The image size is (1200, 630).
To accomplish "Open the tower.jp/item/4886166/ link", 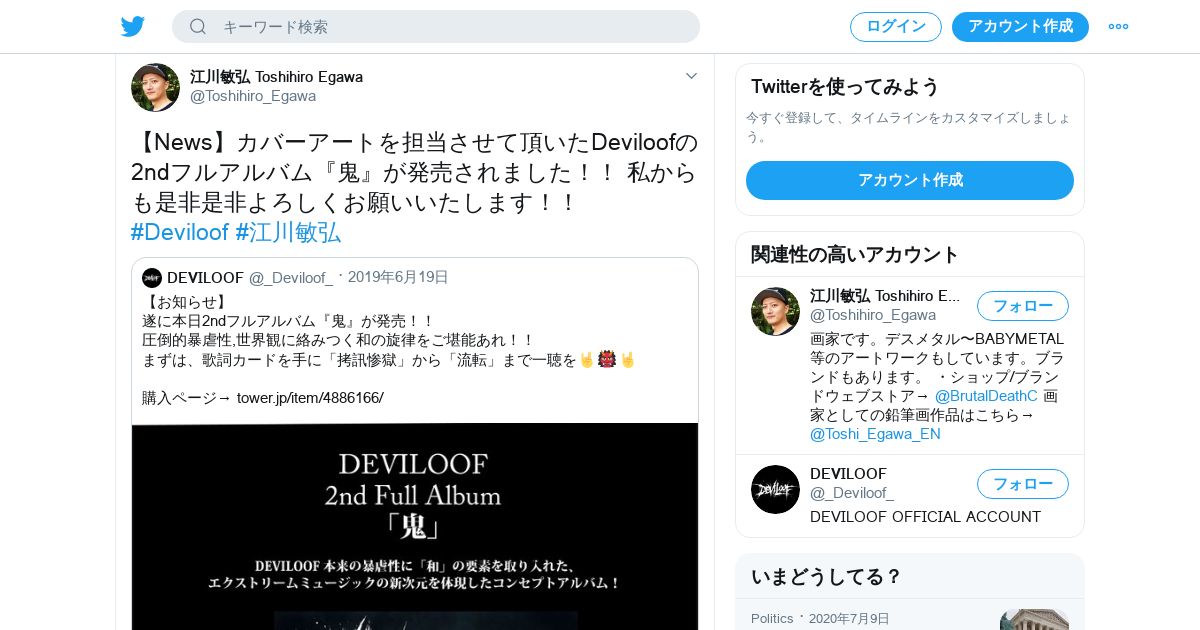I will pos(310,398).
